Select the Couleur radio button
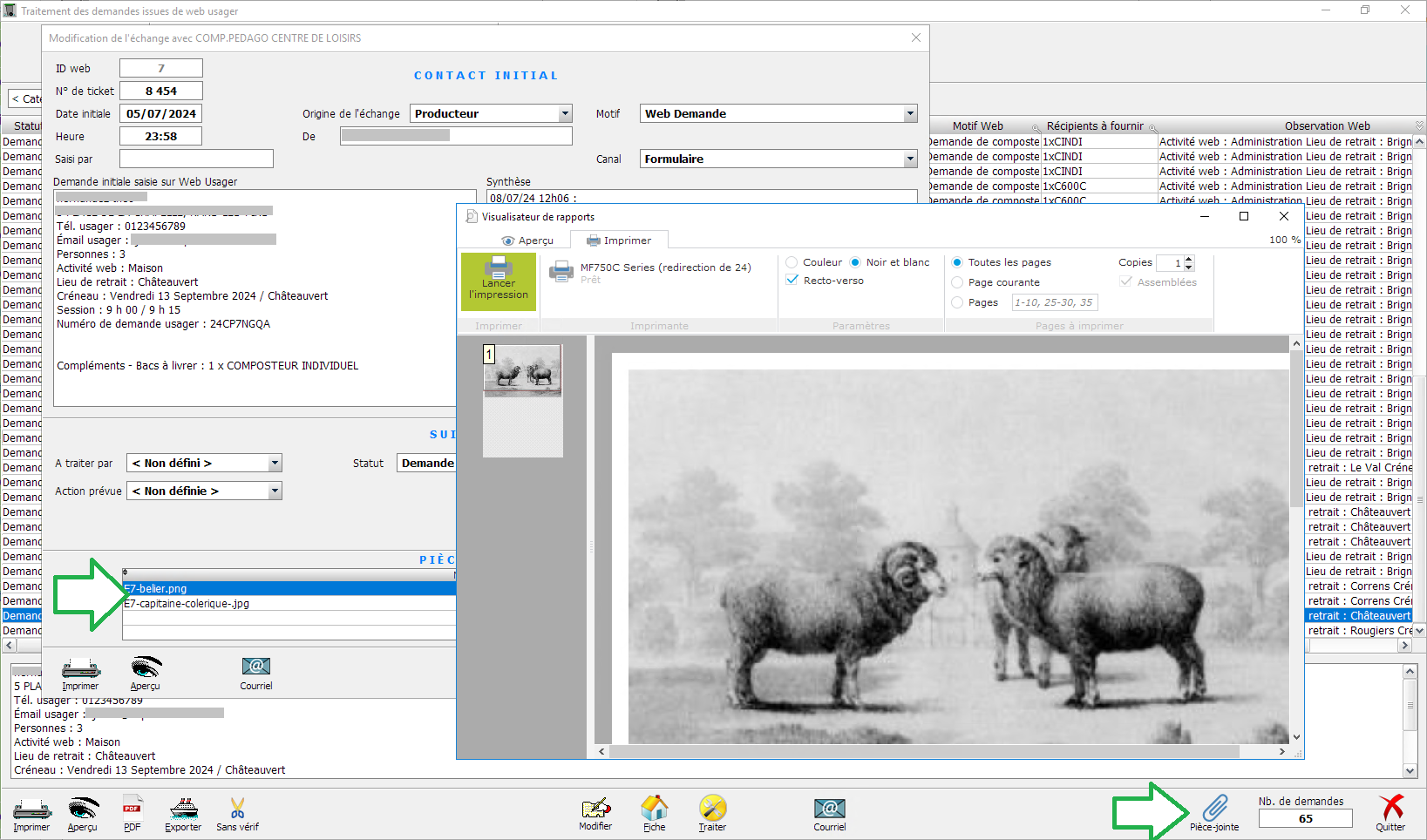 (792, 262)
